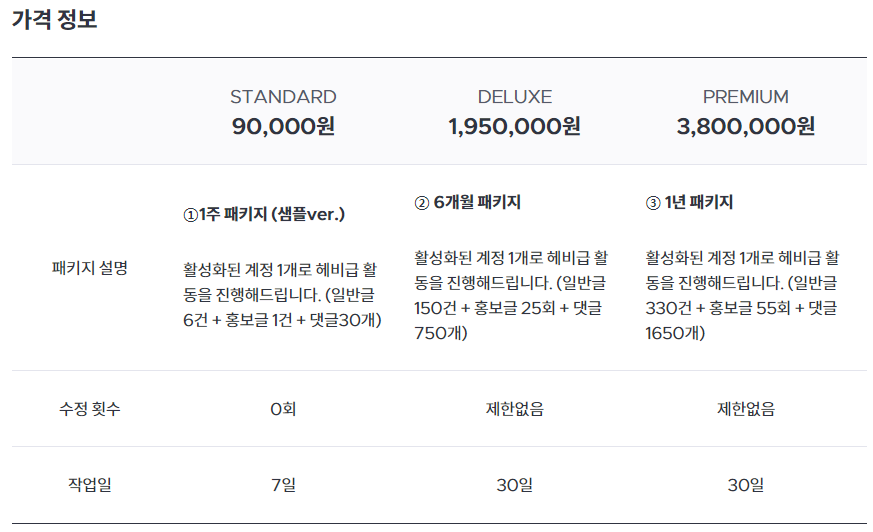Select the STANDARD plan header
873x532 pixels.
(x=283, y=97)
